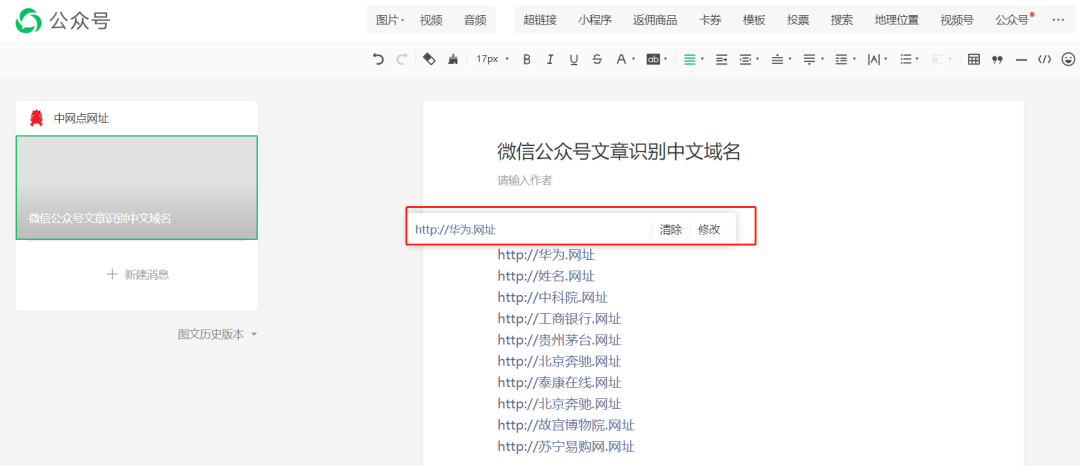Click the http://中科院.网址 link

pos(552,297)
